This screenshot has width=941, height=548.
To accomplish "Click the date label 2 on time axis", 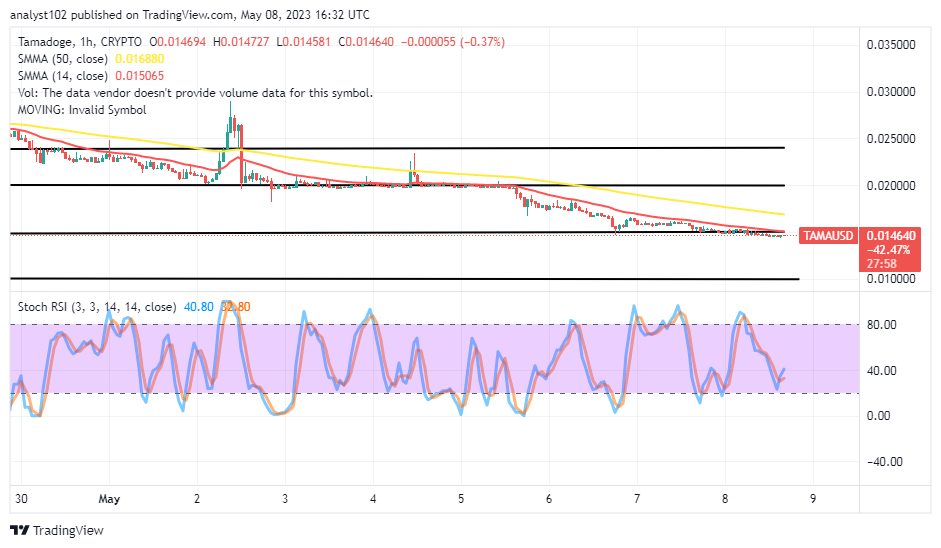I will (x=197, y=499).
